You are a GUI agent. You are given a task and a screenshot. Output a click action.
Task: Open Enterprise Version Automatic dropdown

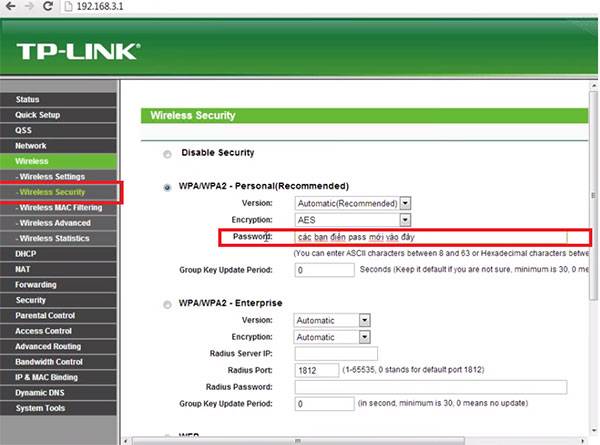click(332, 320)
